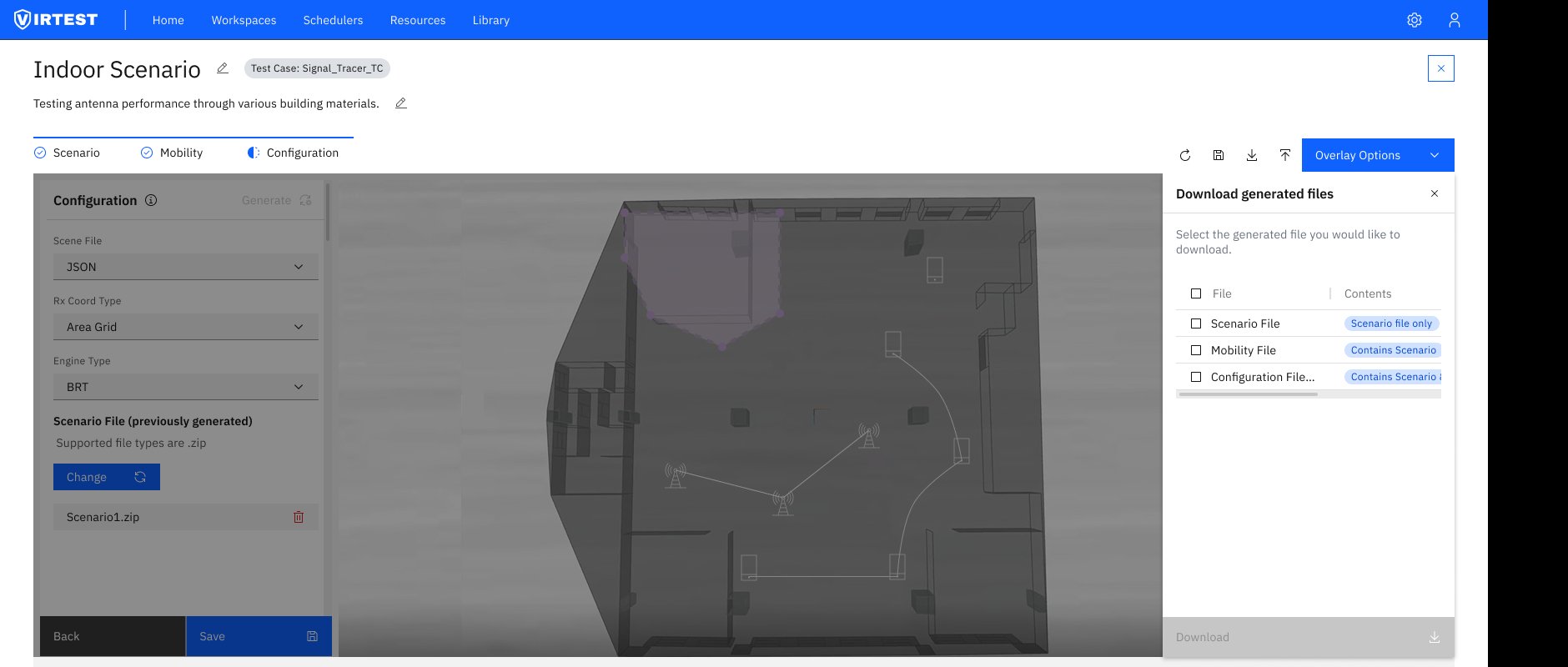The width and height of the screenshot is (1568, 667).
Task: Expand the Overlay Options dropdown
Action: coord(1378,155)
